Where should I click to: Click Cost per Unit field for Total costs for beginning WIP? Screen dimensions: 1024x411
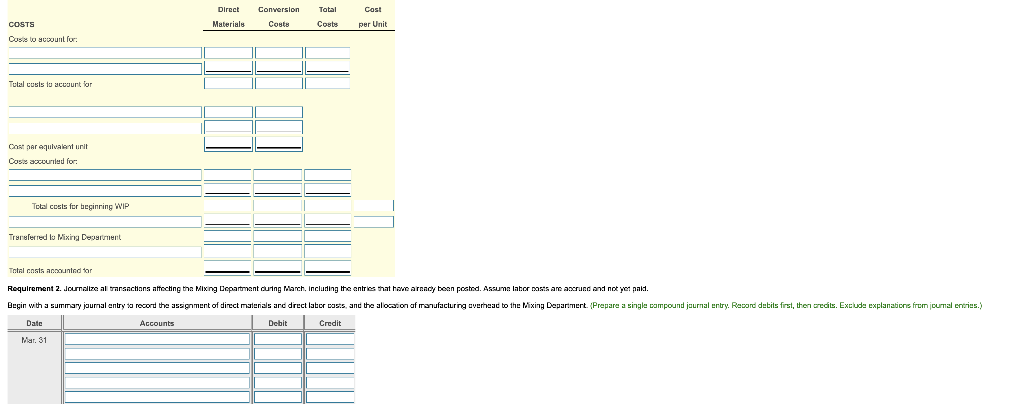pyautogui.click(x=374, y=206)
